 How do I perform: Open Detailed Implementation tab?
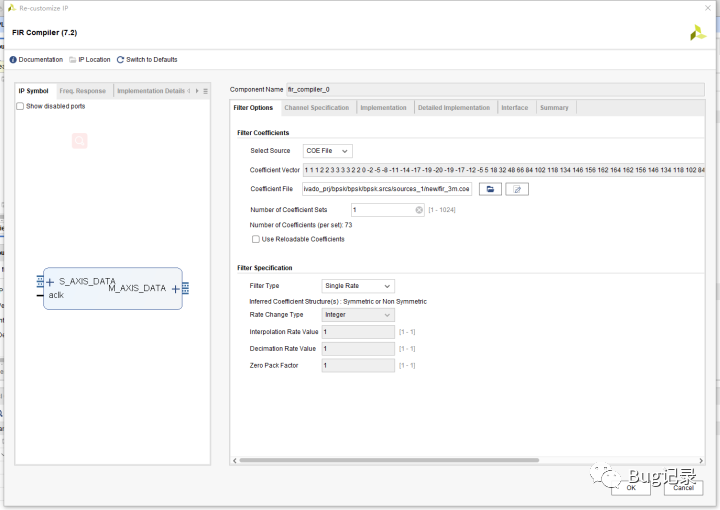coord(454,108)
